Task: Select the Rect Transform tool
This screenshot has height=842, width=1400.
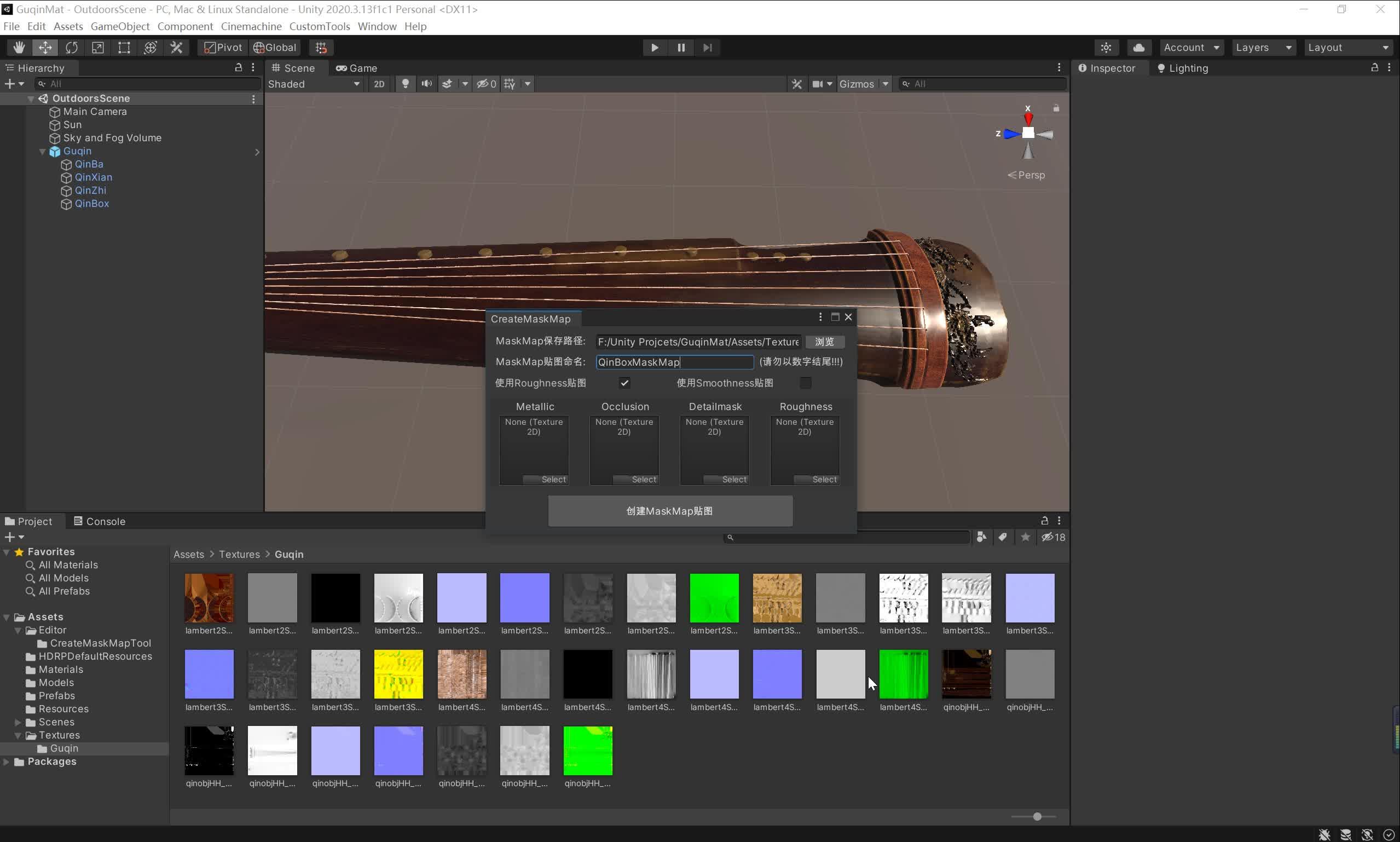Action: pyautogui.click(x=124, y=48)
